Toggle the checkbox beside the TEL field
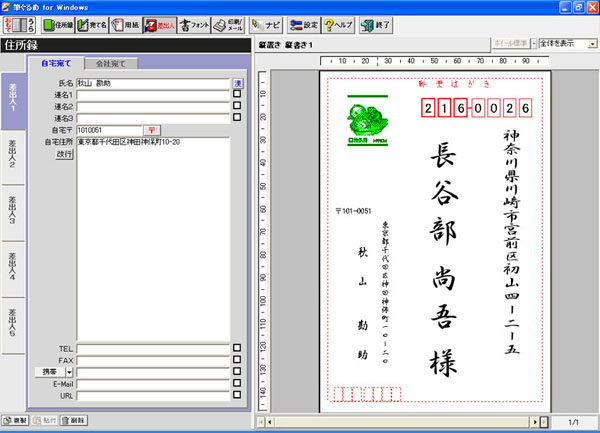Image resolution: width=600 pixels, height=433 pixels. [237, 348]
